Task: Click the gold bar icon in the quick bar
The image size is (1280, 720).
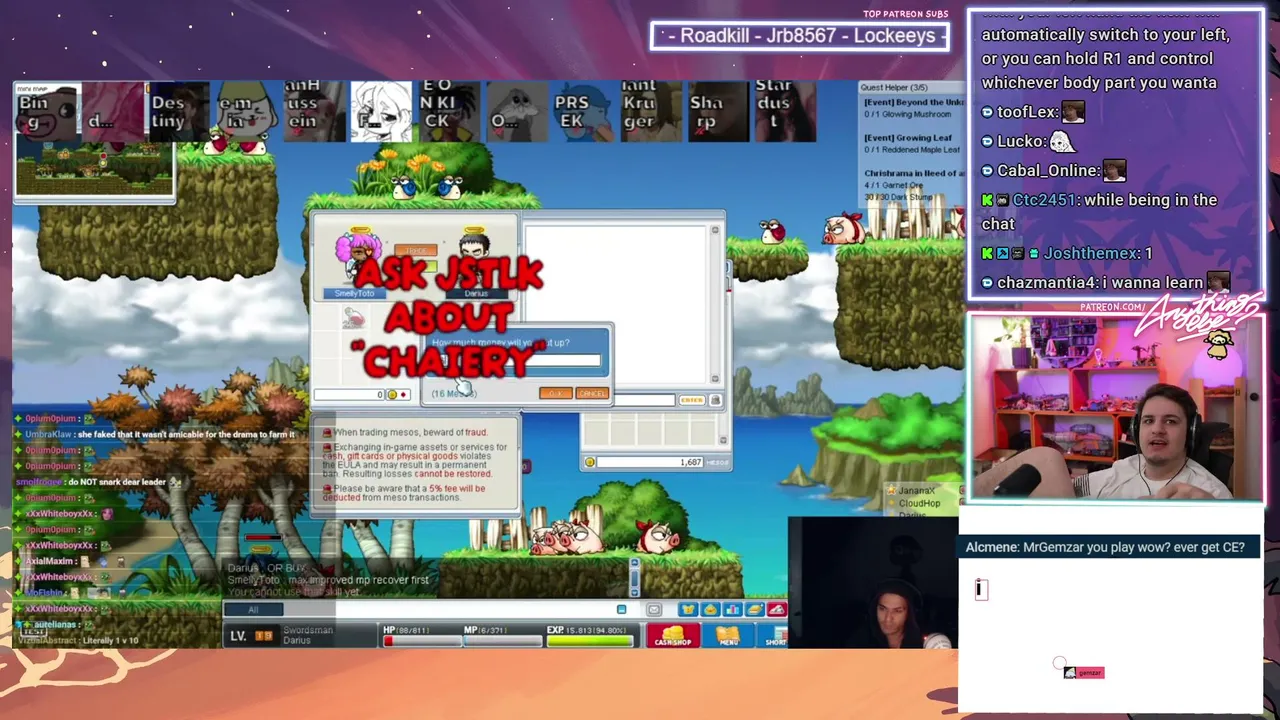Action: coord(755,610)
